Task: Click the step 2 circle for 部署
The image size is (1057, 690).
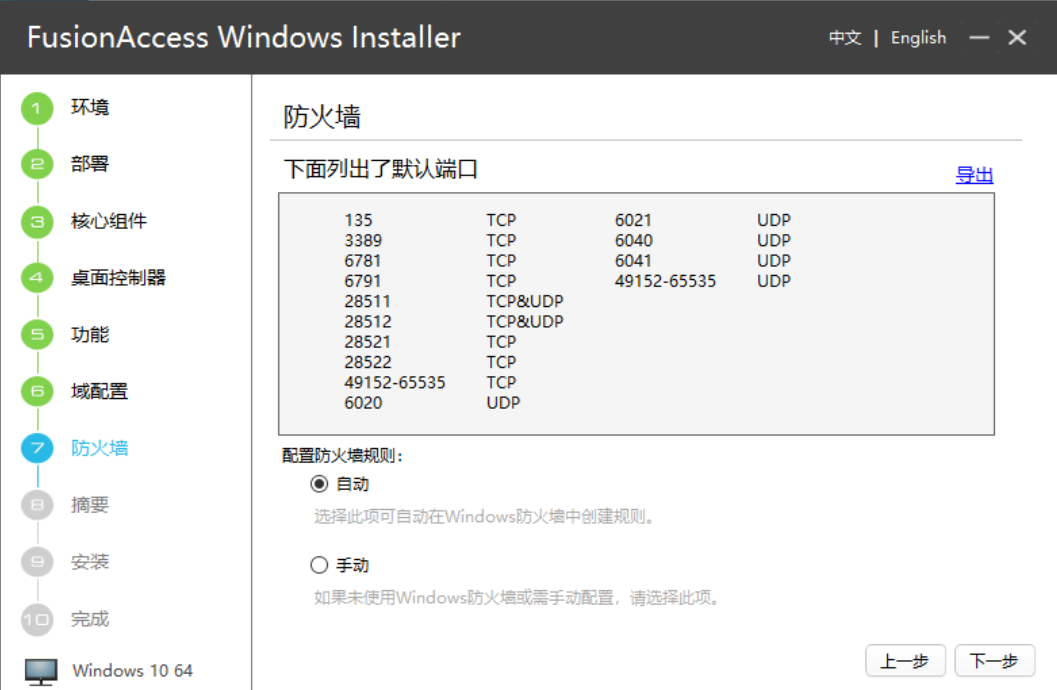Action: click(x=37, y=164)
